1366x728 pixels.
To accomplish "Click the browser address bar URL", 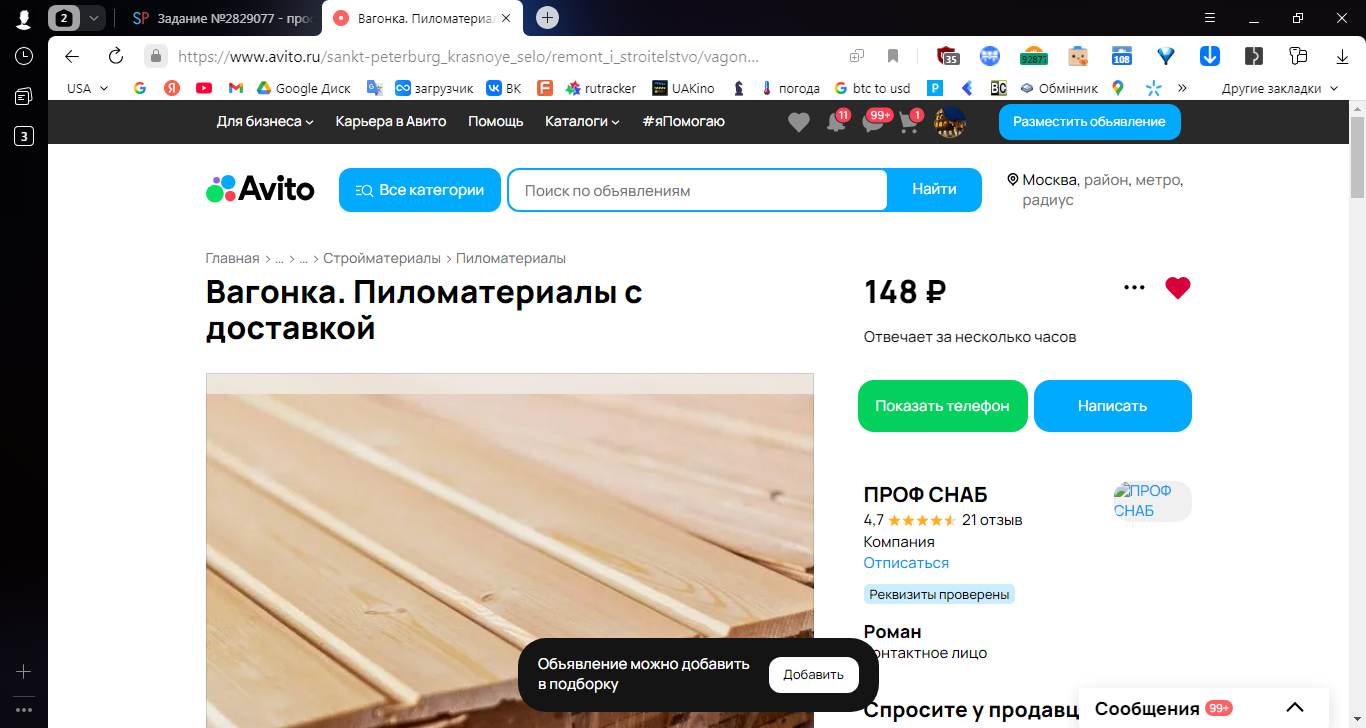I will click(468, 56).
